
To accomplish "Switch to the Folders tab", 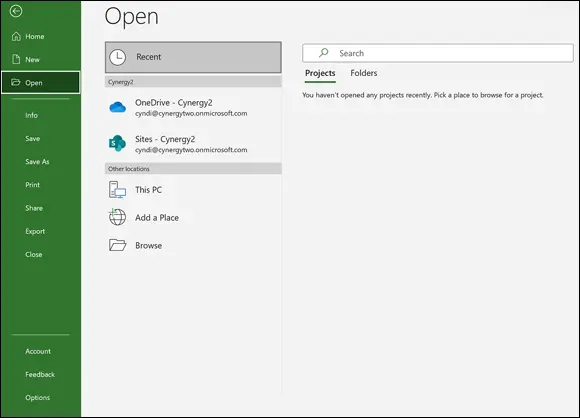I will pos(364,73).
